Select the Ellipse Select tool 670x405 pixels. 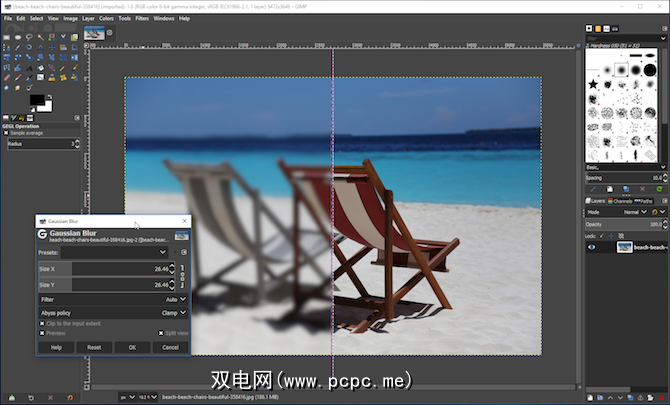[17, 37]
